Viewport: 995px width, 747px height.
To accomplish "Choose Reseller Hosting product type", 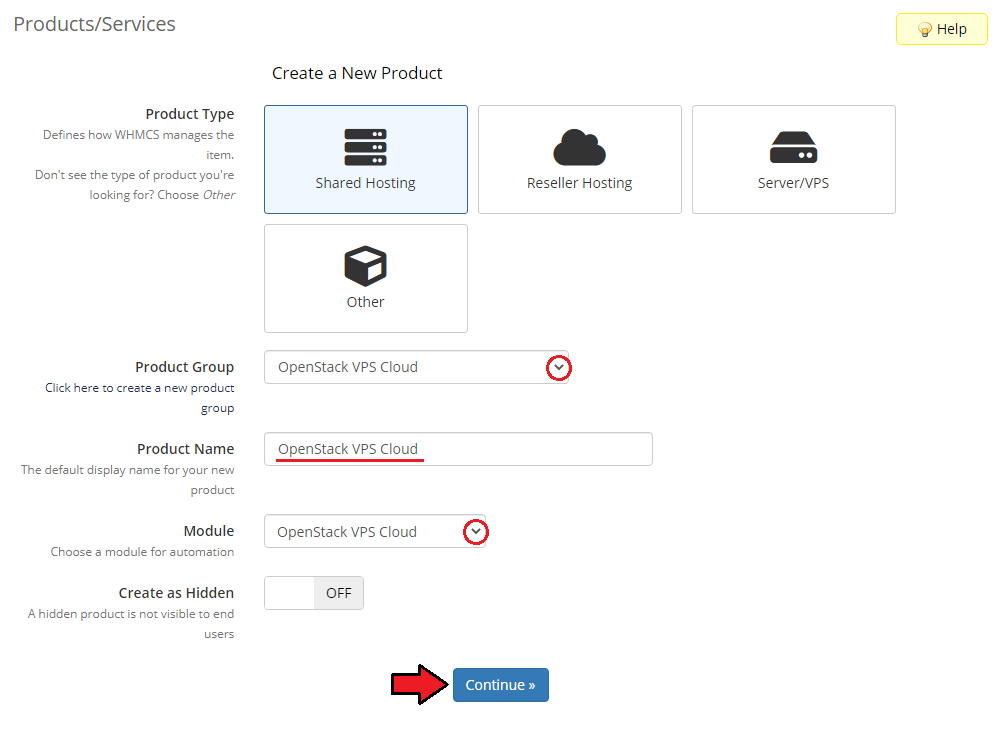I will 579,159.
